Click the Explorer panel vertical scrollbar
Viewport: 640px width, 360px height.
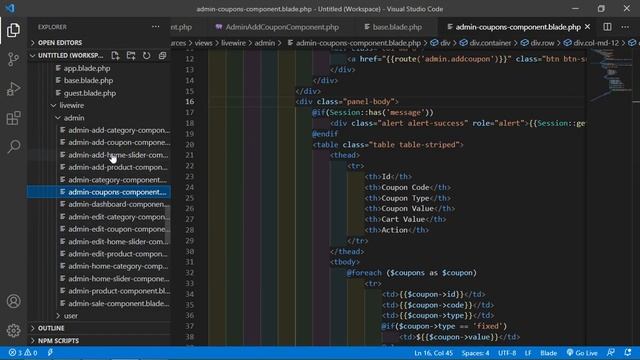click(168, 224)
